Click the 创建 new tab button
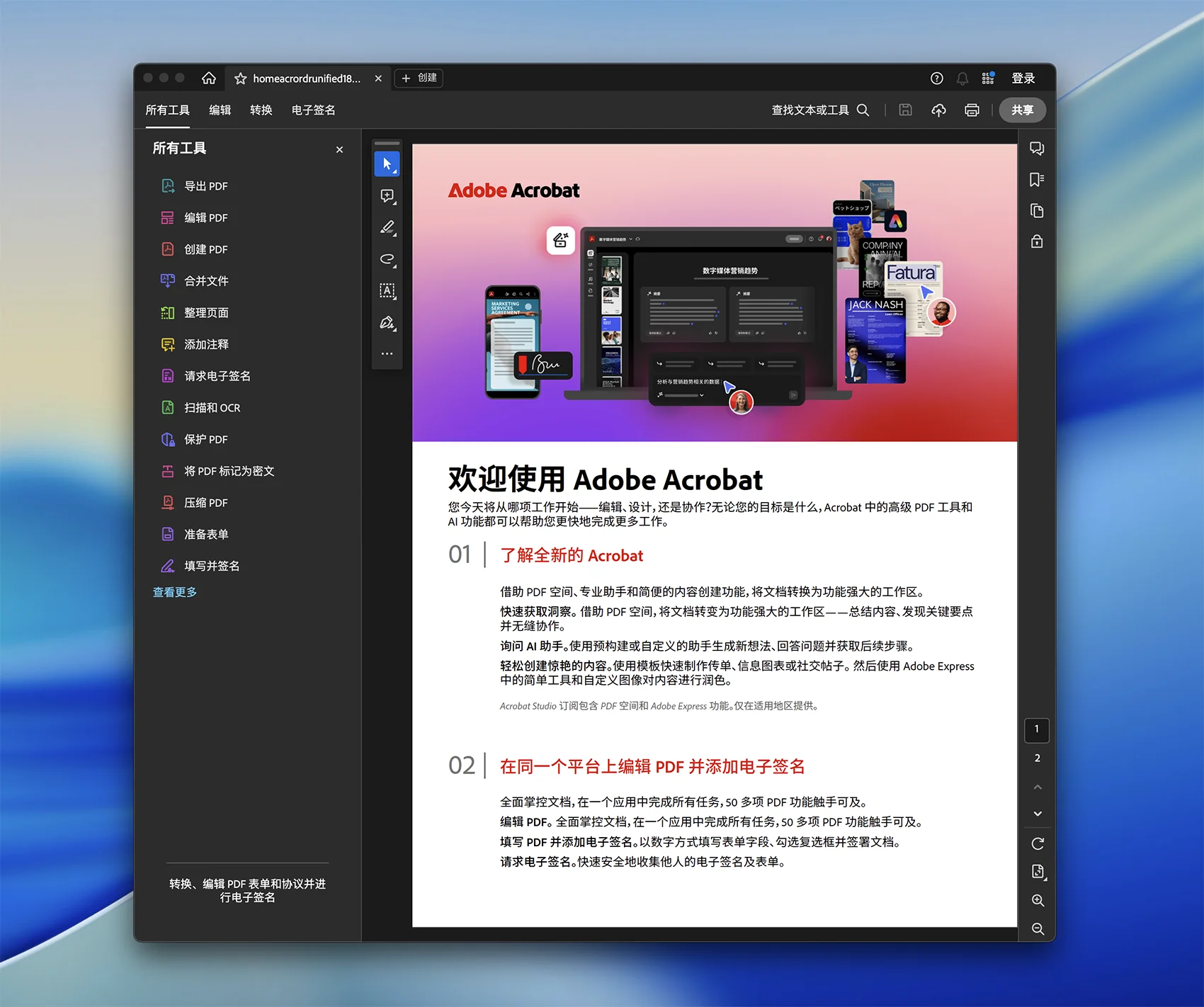The height and width of the screenshot is (1007, 1204). coord(419,78)
